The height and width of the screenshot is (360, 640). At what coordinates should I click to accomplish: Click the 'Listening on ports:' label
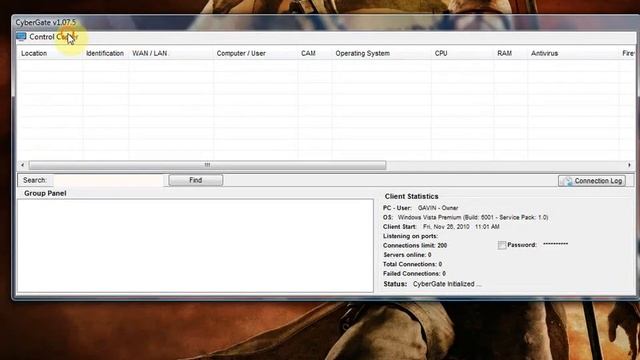(x=410, y=236)
